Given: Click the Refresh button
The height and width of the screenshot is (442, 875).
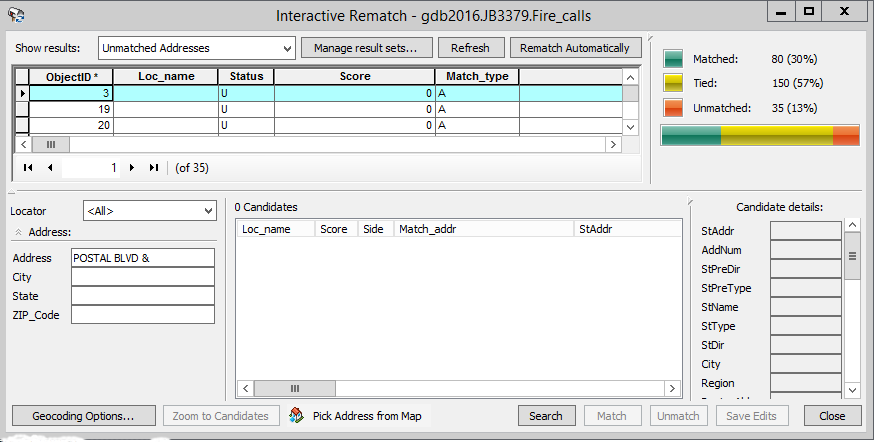Looking at the screenshot, I should pos(470,48).
